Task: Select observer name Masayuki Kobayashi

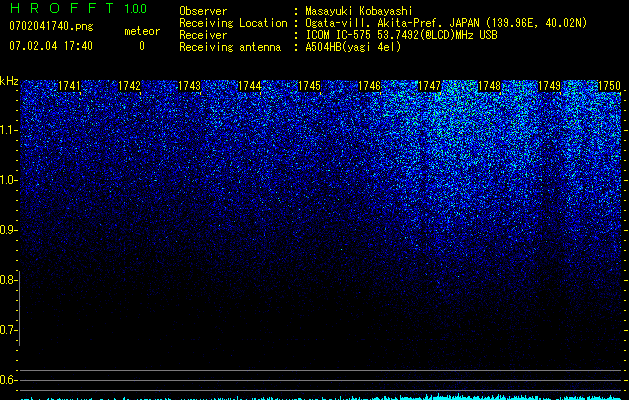Action: click(359, 11)
